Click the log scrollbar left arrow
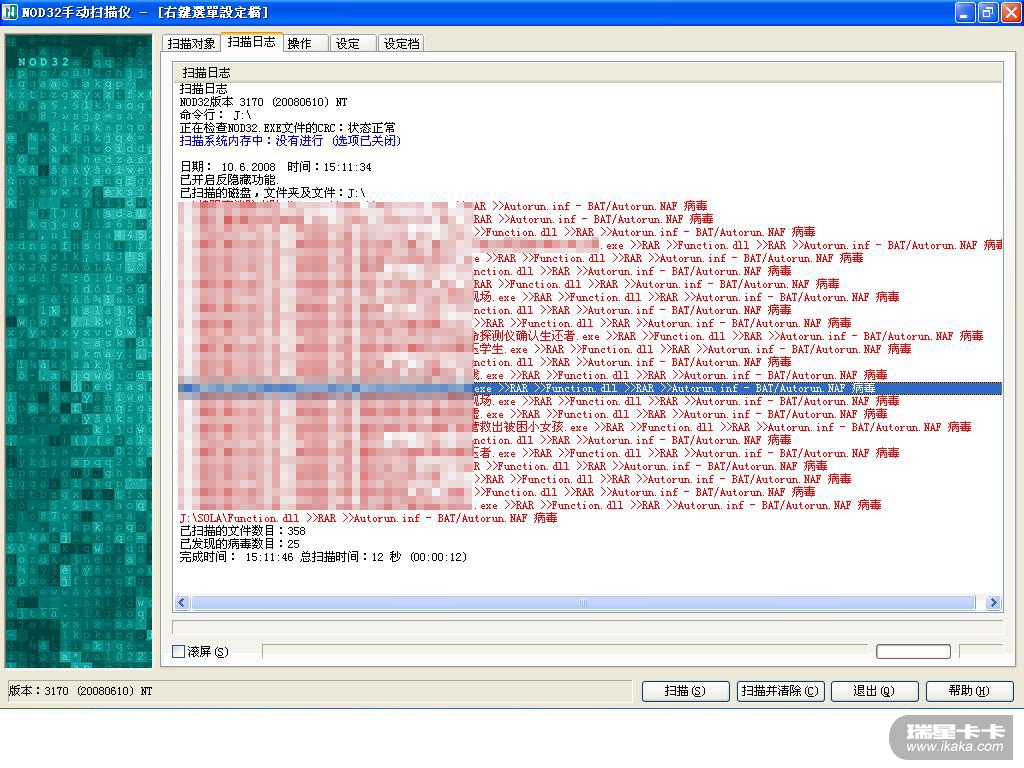 (182, 602)
